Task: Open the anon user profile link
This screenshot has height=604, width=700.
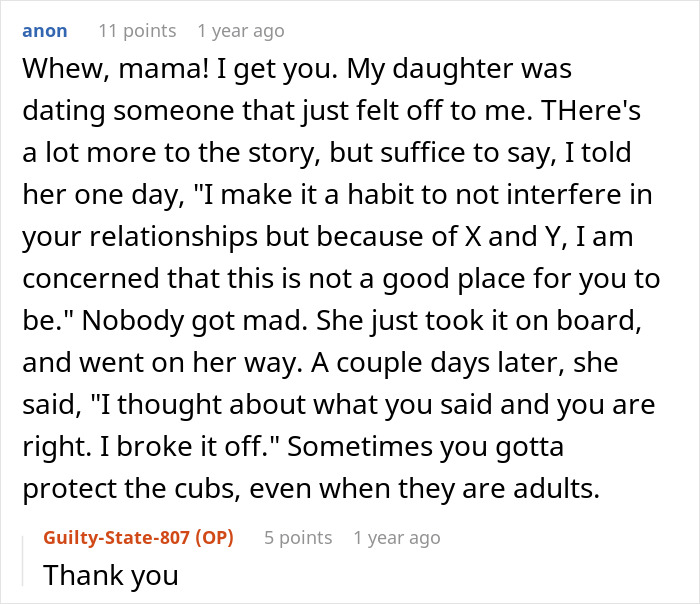Action: coord(45,30)
